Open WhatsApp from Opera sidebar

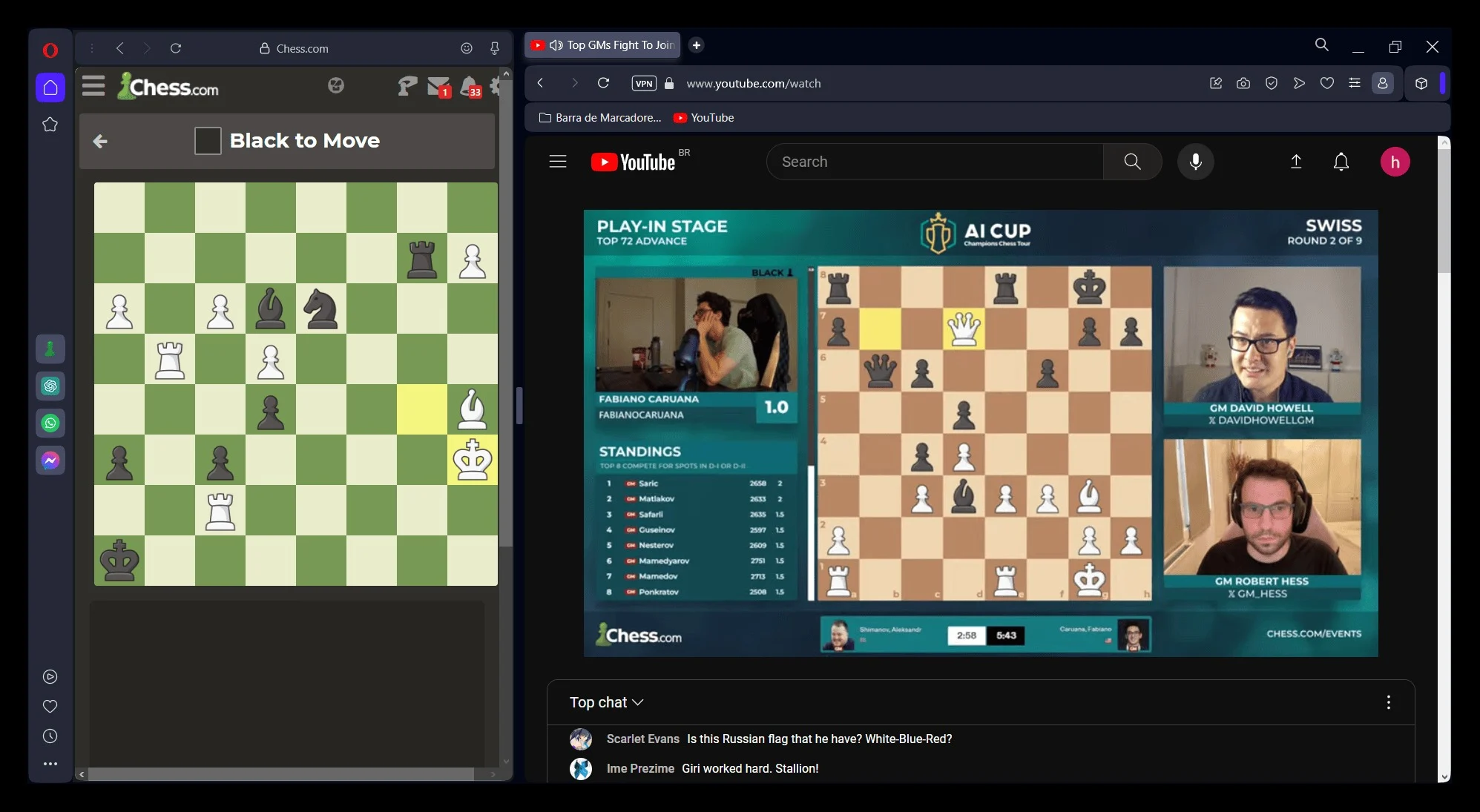pos(50,423)
